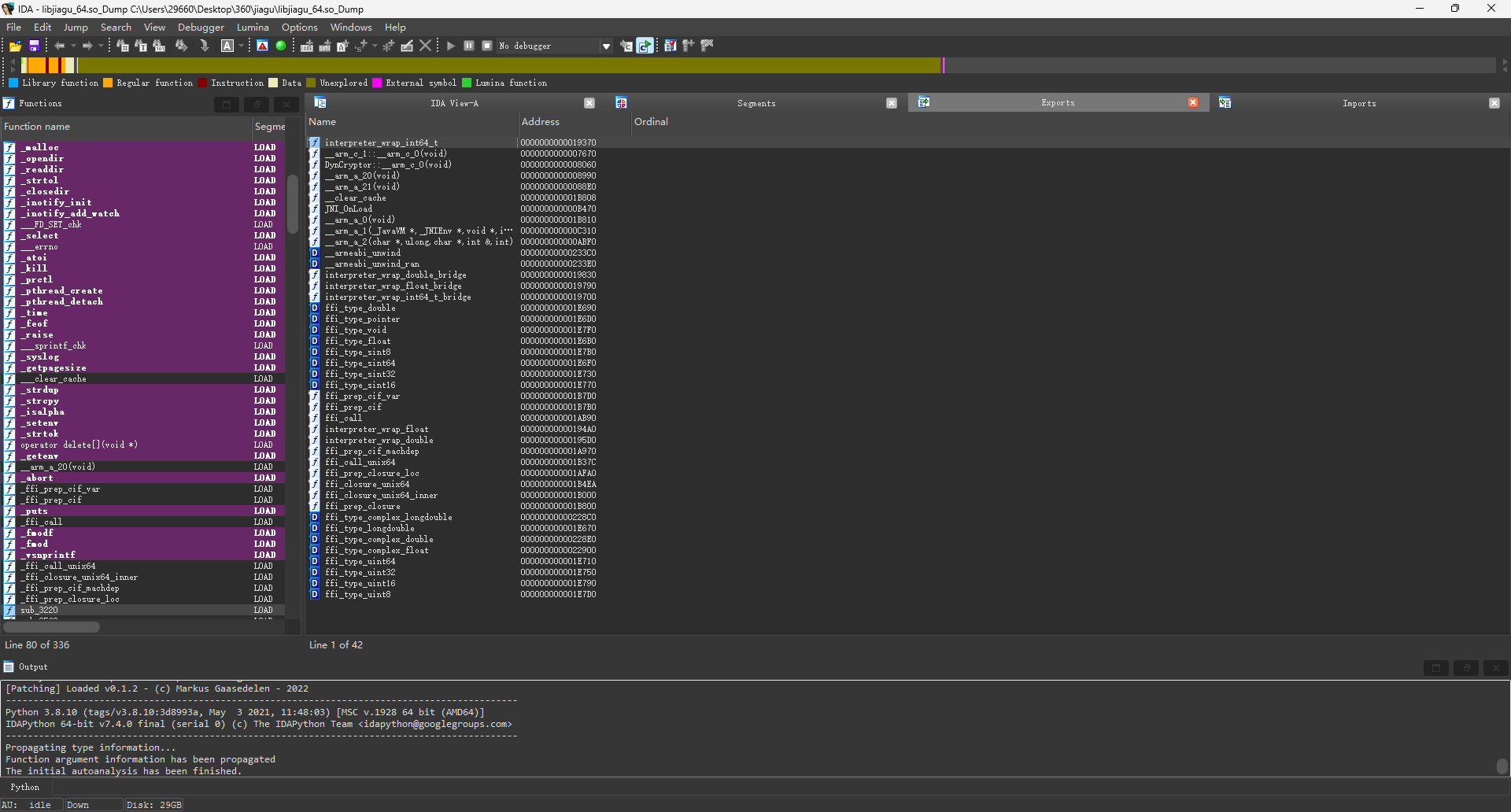Image resolution: width=1511 pixels, height=812 pixels.
Task: Click the last gray toolbar icon with X
Action: coord(707,46)
